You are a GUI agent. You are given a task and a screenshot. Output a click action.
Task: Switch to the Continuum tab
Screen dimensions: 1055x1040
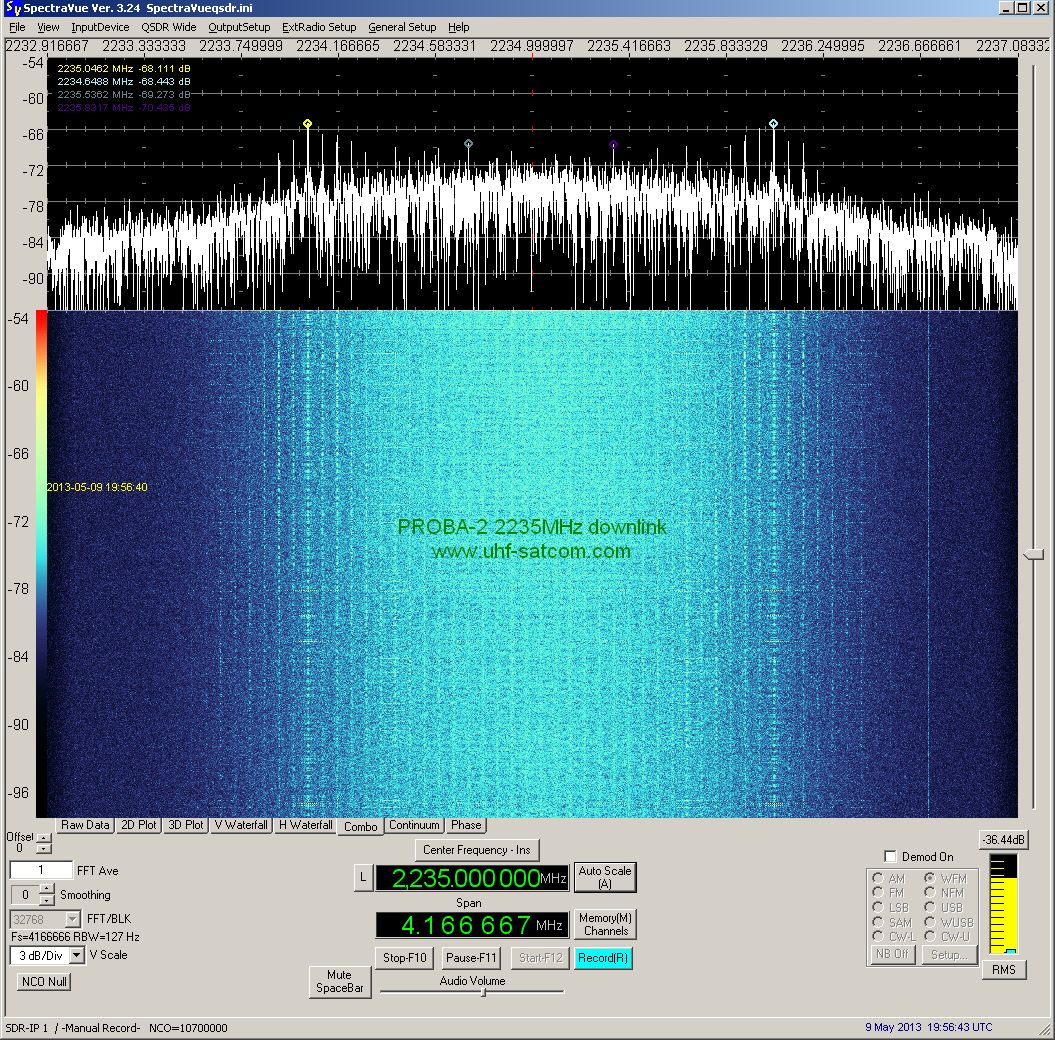414,826
